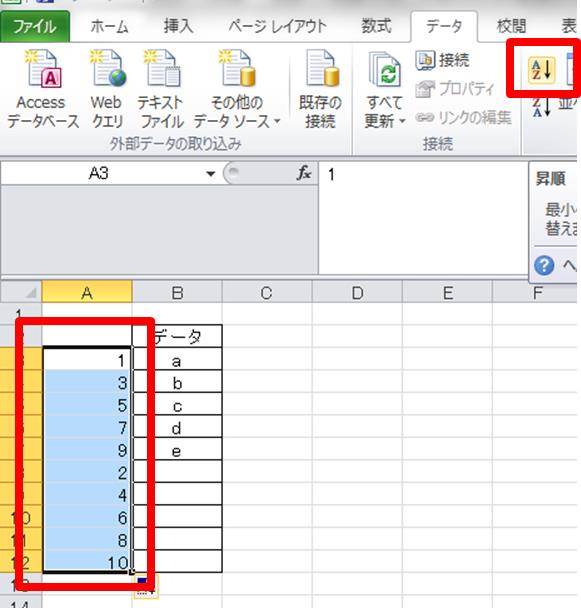
Task: Switch to the 数式 tab
Action: (376, 26)
